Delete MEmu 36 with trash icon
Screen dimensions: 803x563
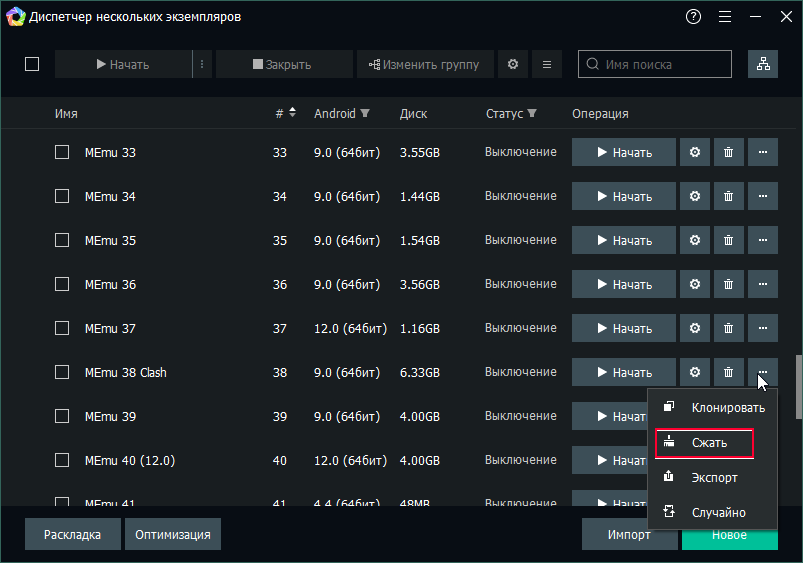[x=728, y=284]
